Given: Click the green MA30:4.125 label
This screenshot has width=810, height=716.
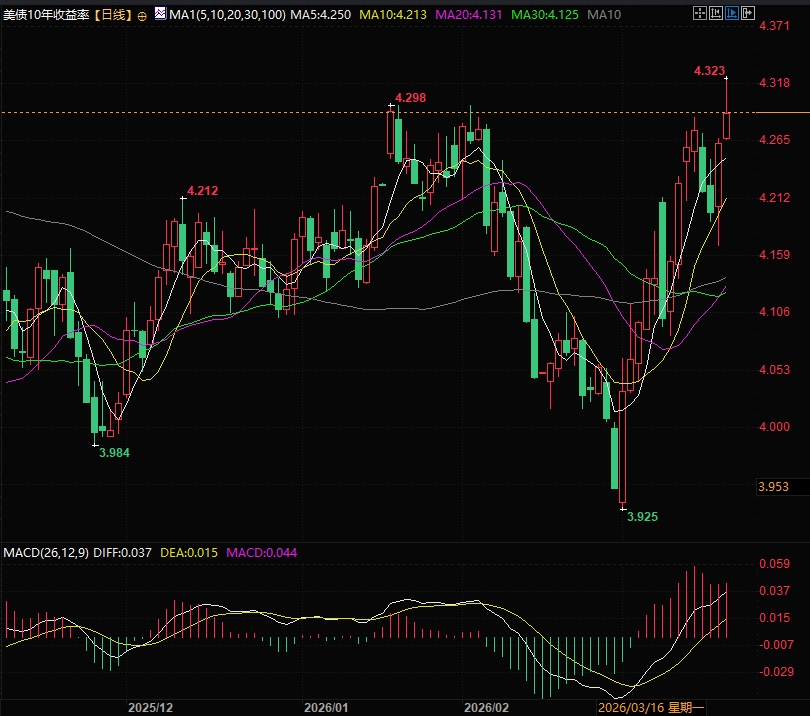Looking at the screenshot, I should coord(548,16).
